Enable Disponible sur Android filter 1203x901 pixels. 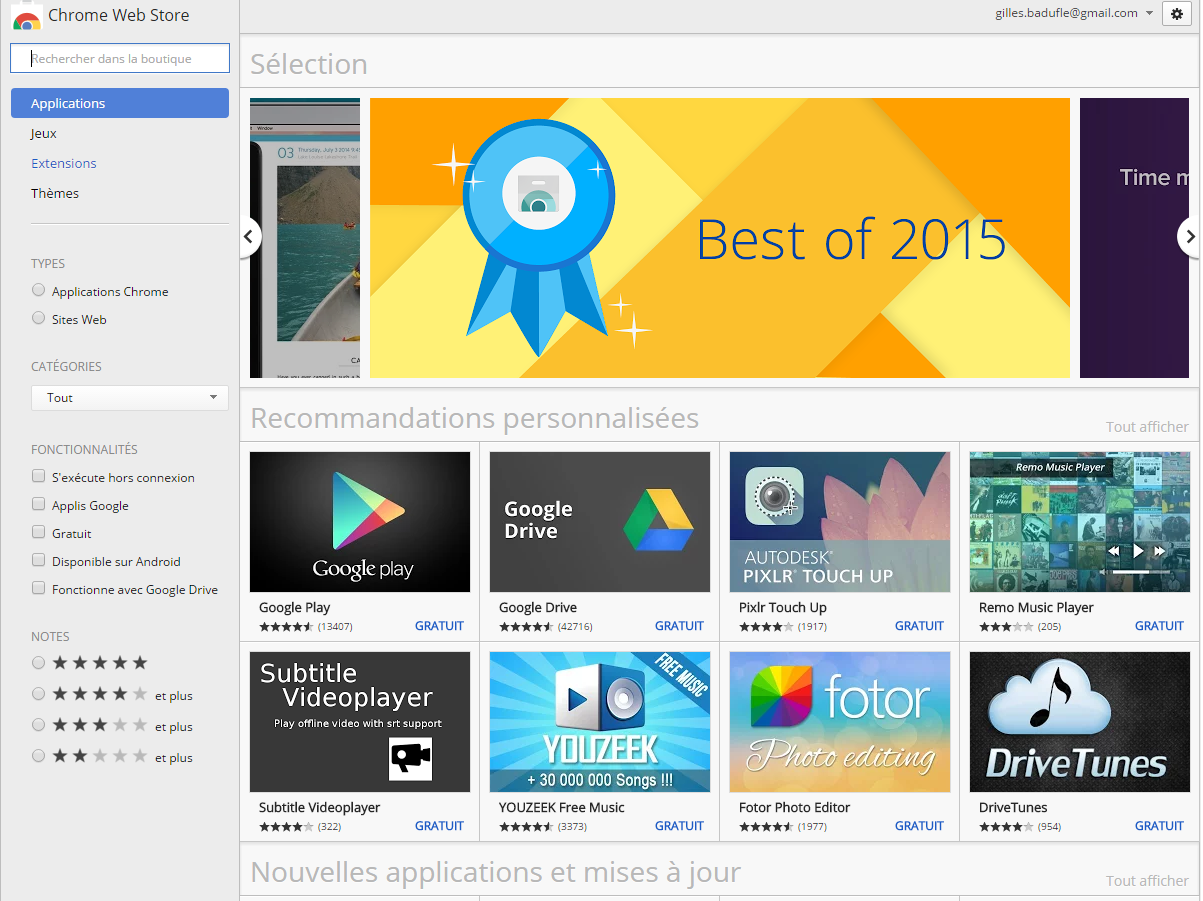39,561
